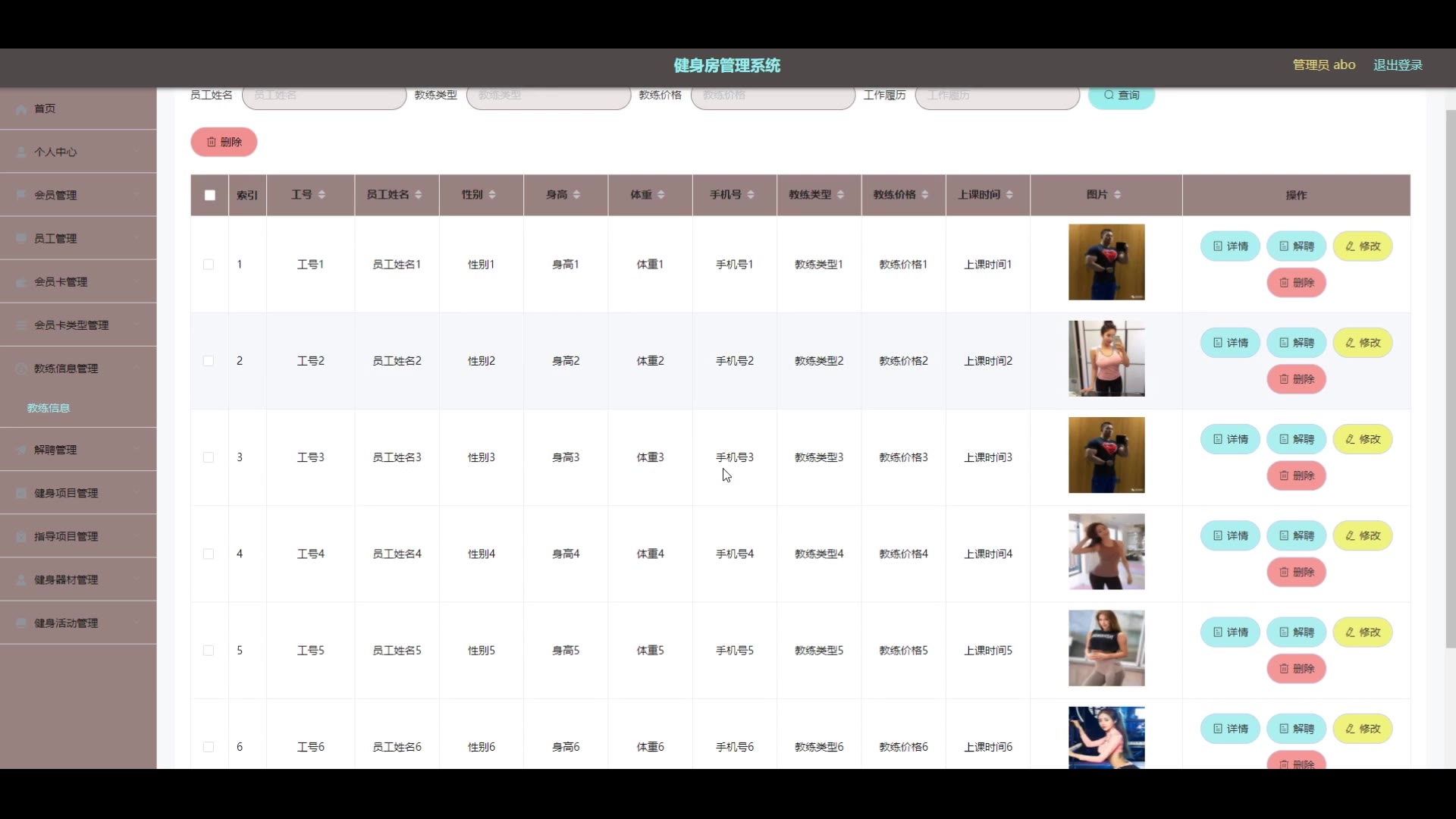Expand the 员工管理 menu arrow
Viewport: 1456px width, 819px height.
136,238
